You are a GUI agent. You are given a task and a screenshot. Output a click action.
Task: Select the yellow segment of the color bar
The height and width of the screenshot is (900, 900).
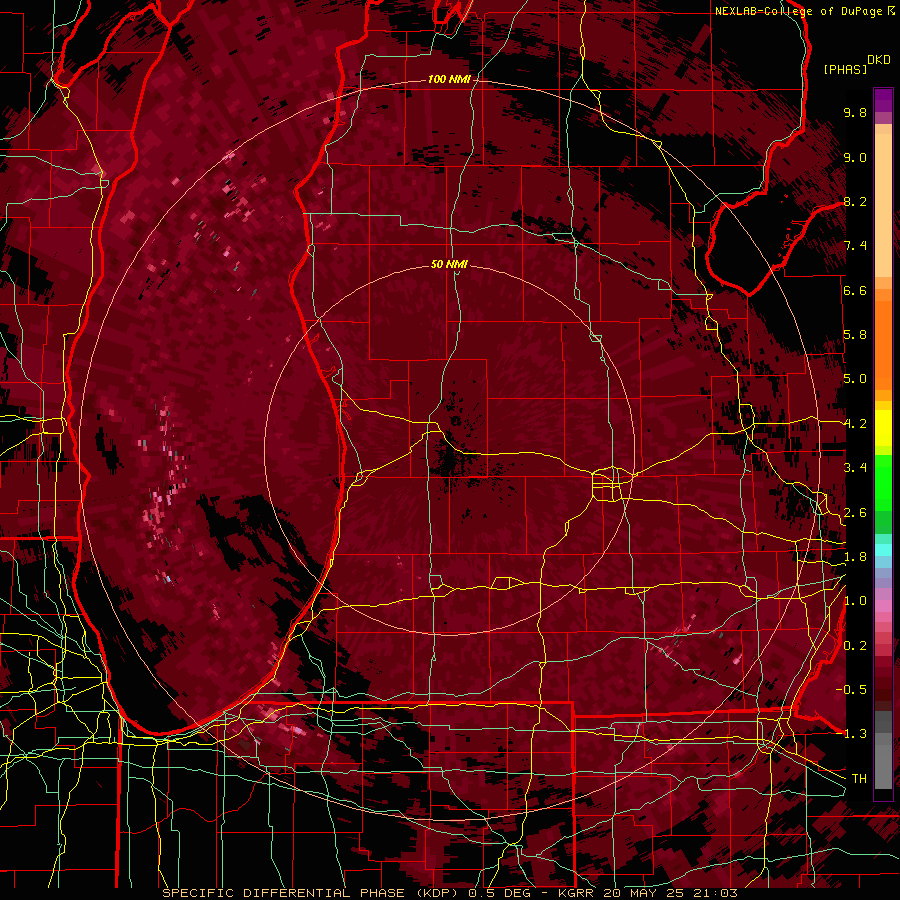[x=883, y=428]
